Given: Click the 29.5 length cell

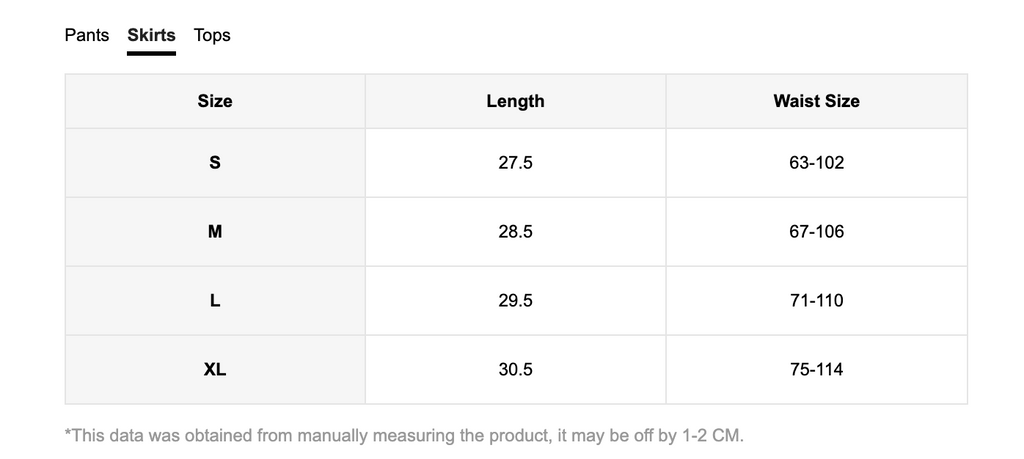Looking at the screenshot, I should pyautogui.click(x=515, y=301).
